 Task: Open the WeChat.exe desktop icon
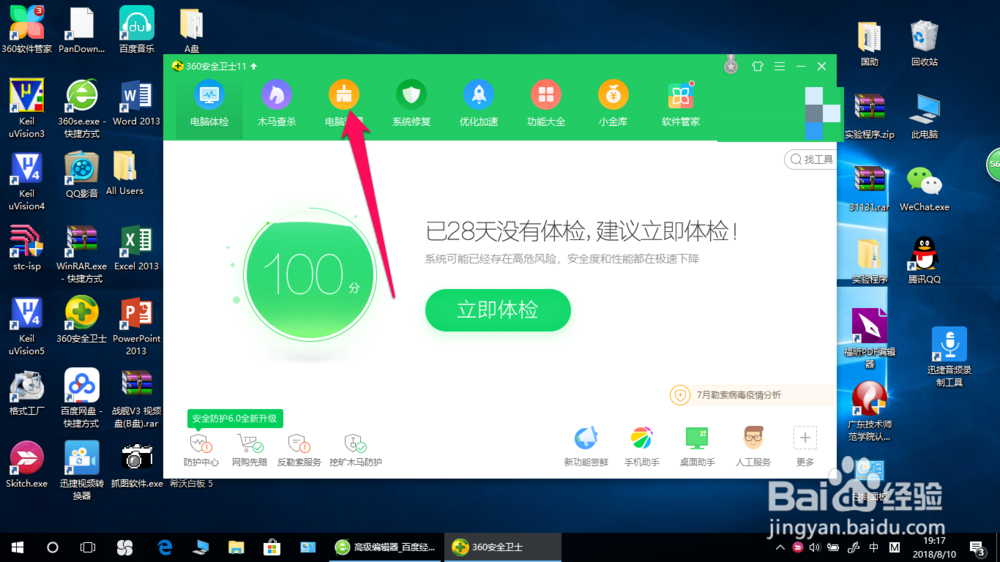924,189
